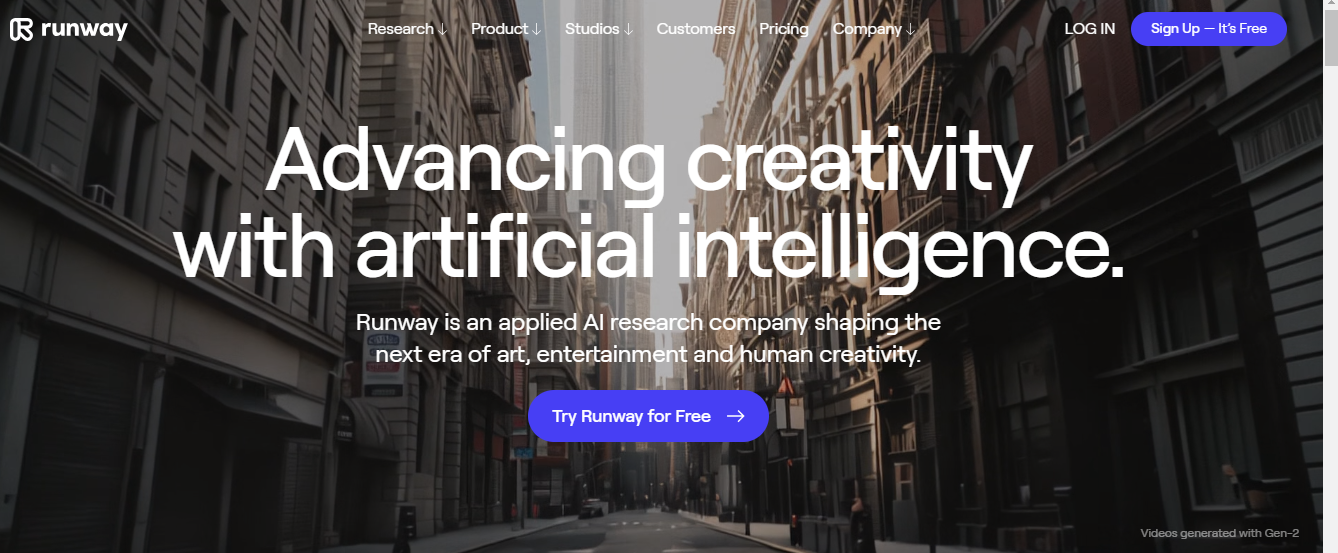This screenshot has width=1338, height=553.
Task: Expand the arrow next to Studios
Action: [x=628, y=30]
